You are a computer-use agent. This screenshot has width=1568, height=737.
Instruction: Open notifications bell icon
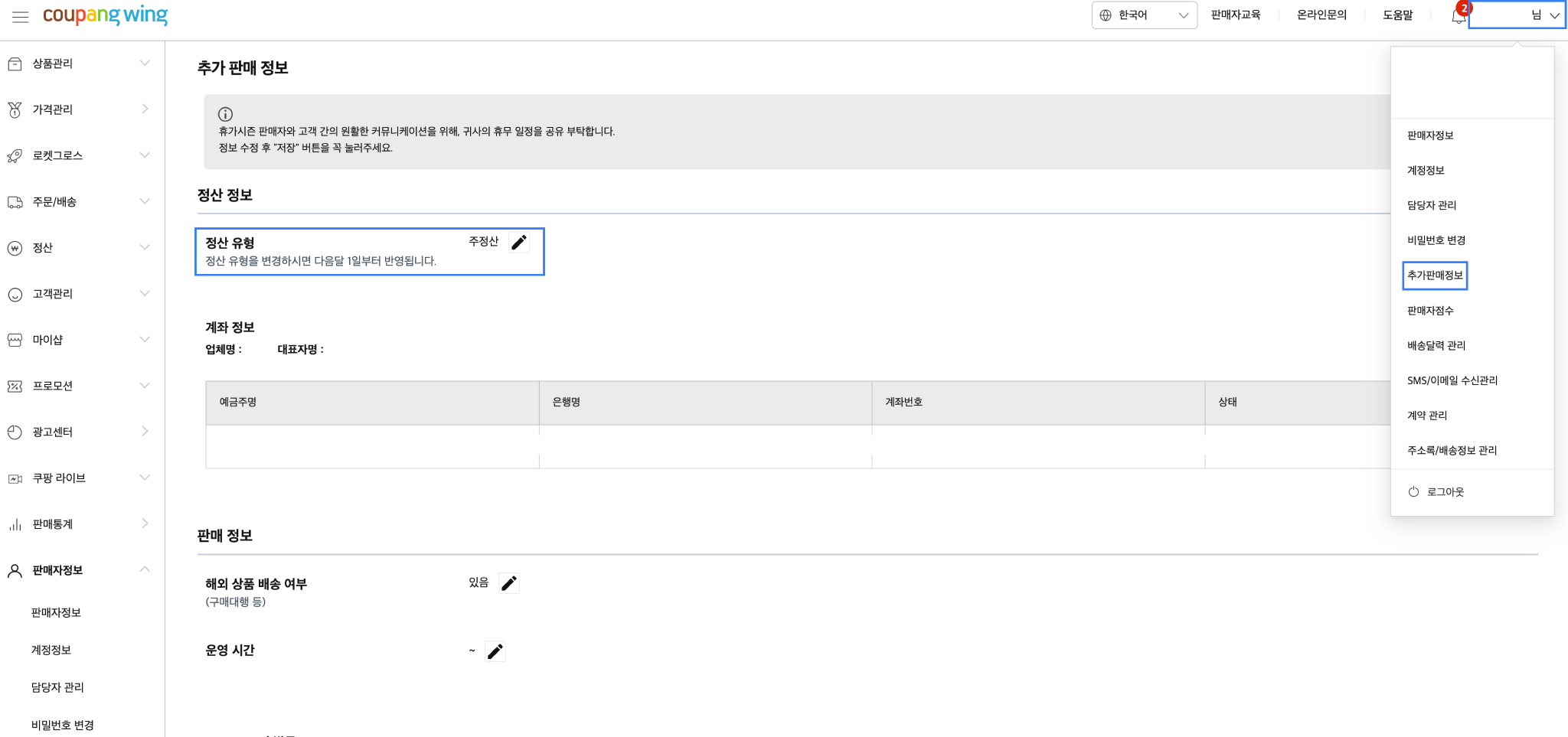tap(1459, 16)
